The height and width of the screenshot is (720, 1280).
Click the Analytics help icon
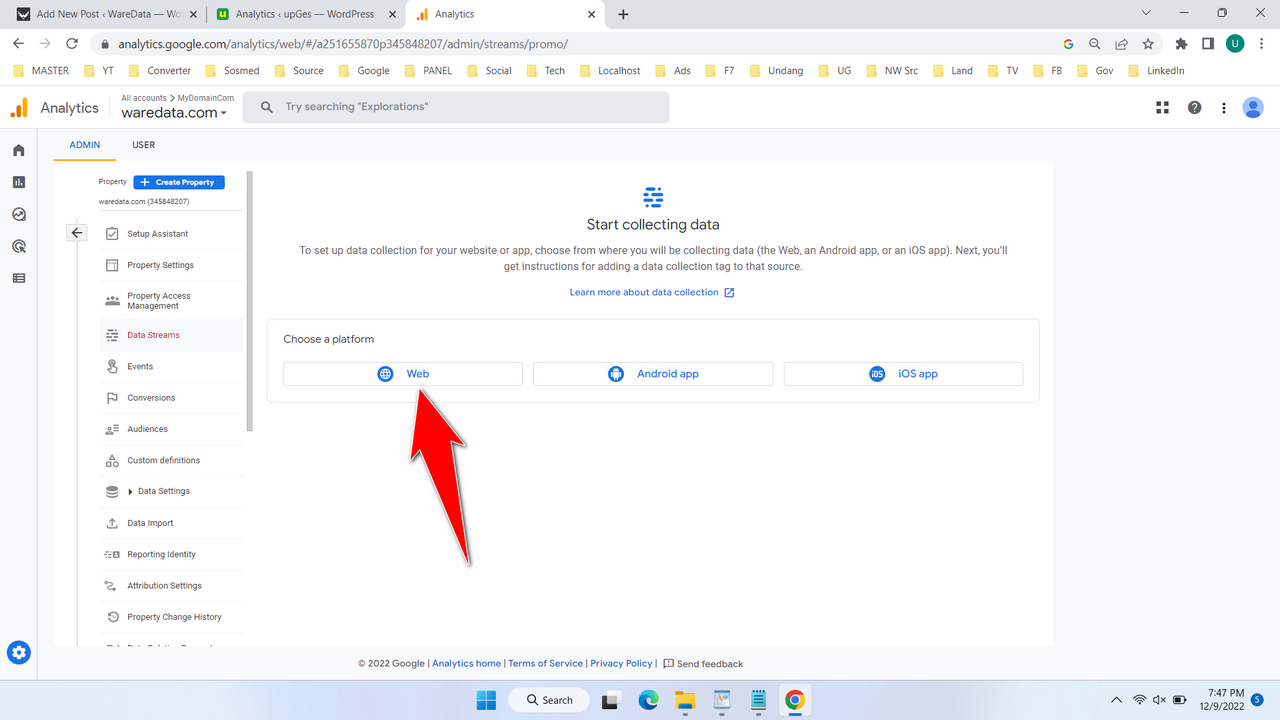(1194, 107)
